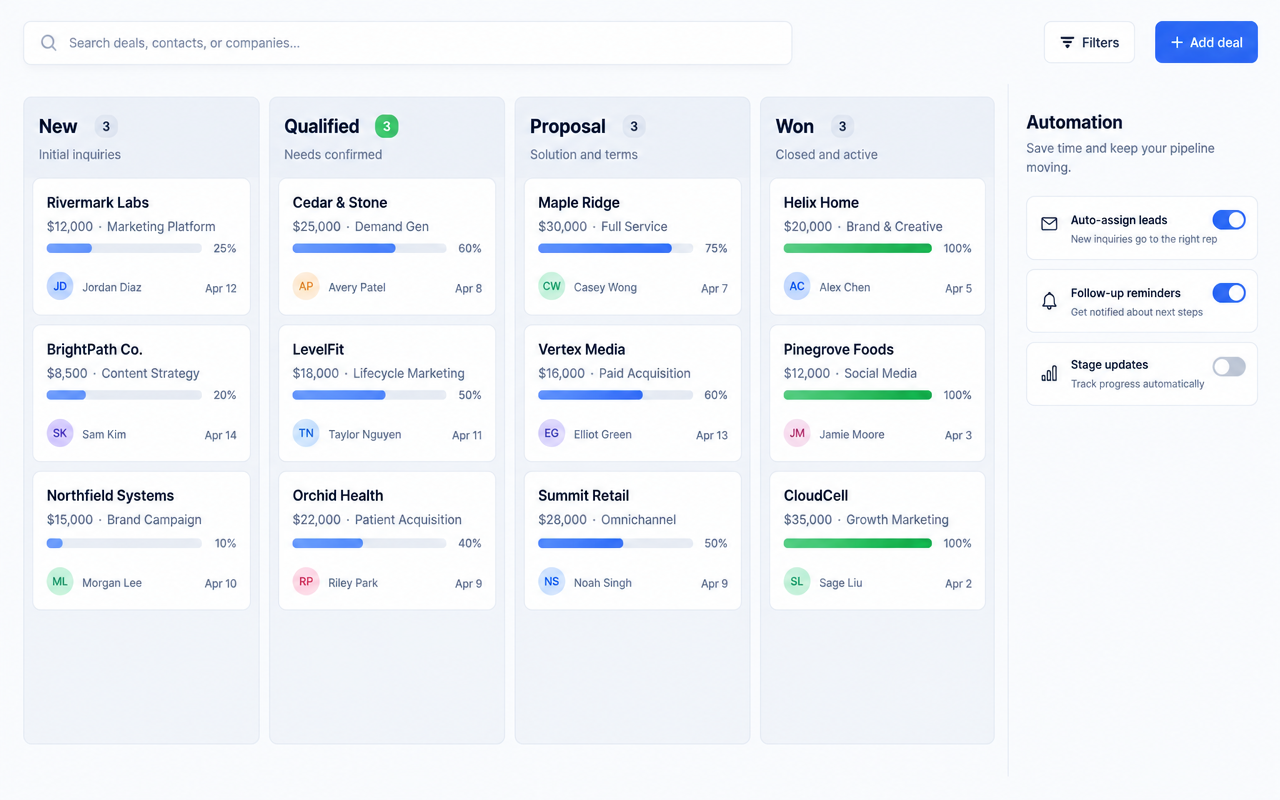The width and height of the screenshot is (1280, 800).
Task: Open the Cedar & Stone deal title
Action: [x=340, y=203]
